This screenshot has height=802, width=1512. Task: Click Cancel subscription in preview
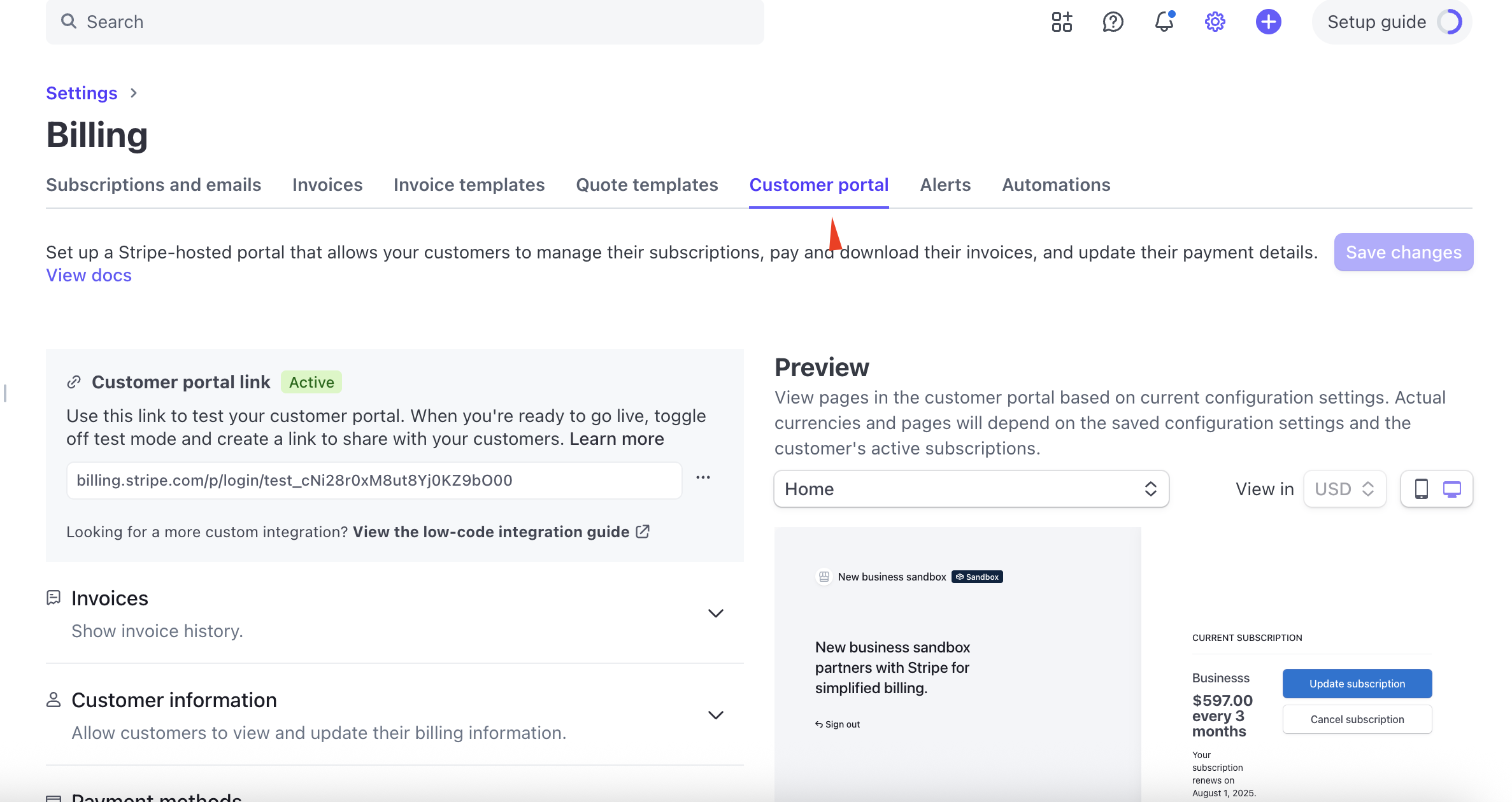(x=1357, y=719)
